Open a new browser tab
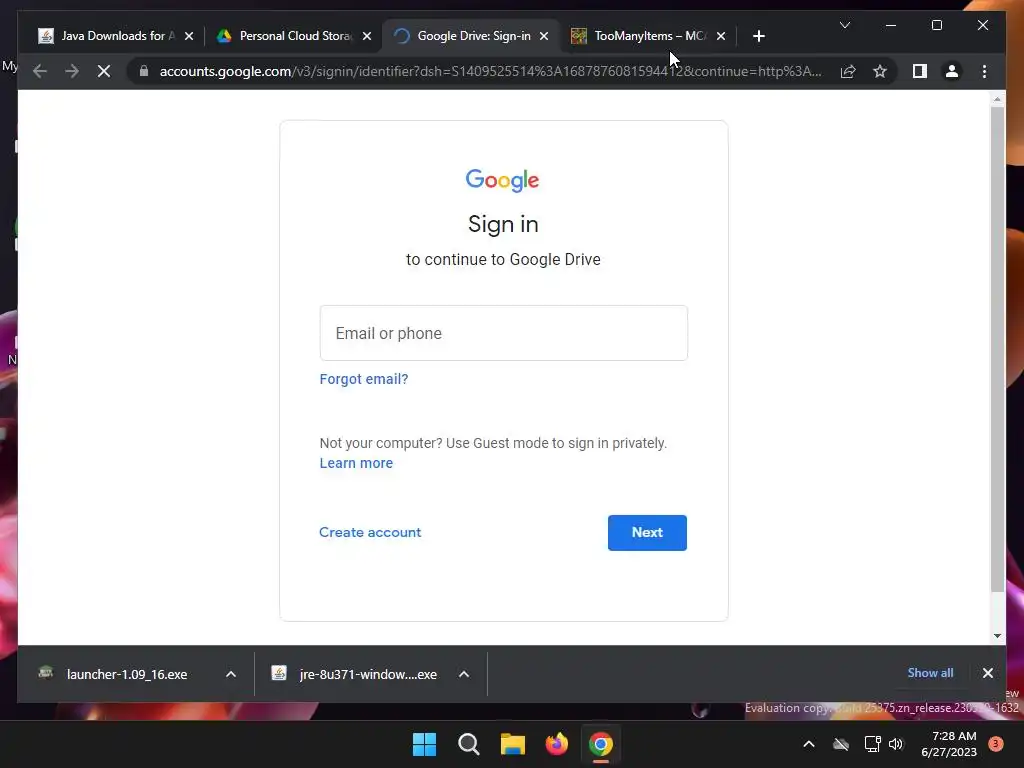Image resolution: width=1024 pixels, height=768 pixels. point(759,36)
